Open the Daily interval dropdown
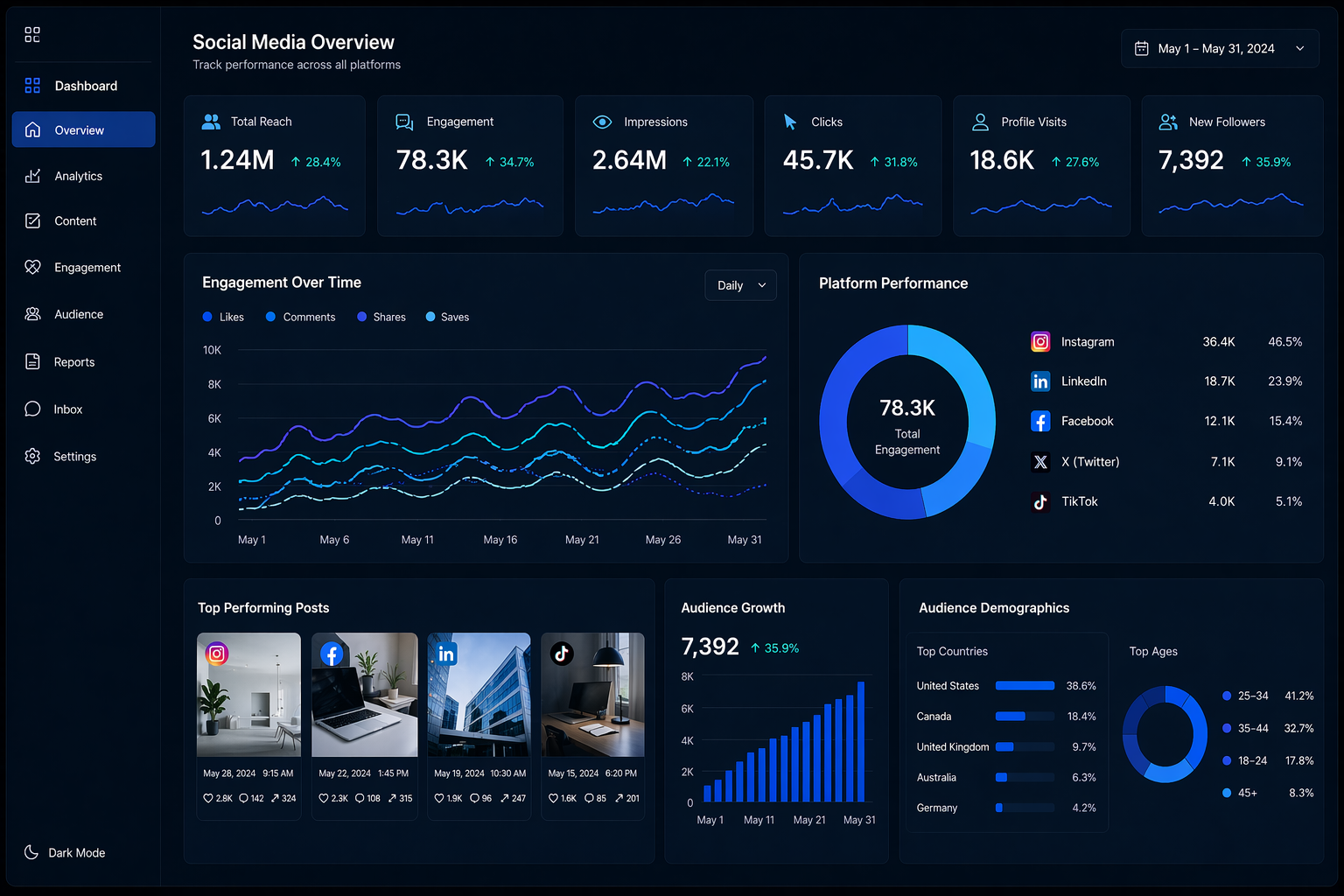Viewport: 1344px width, 896px height. coord(740,285)
